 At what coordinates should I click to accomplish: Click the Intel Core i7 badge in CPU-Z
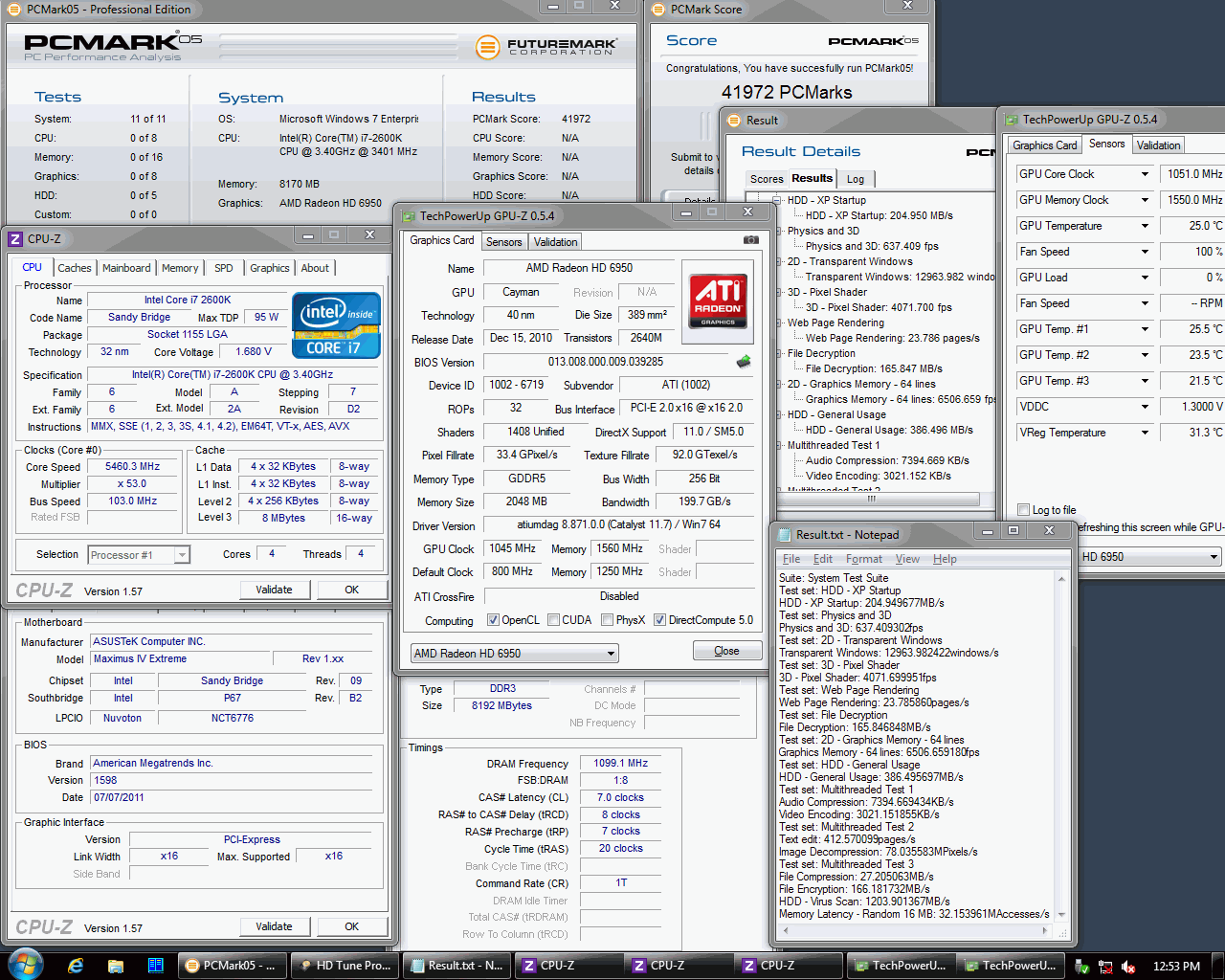[x=336, y=324]
